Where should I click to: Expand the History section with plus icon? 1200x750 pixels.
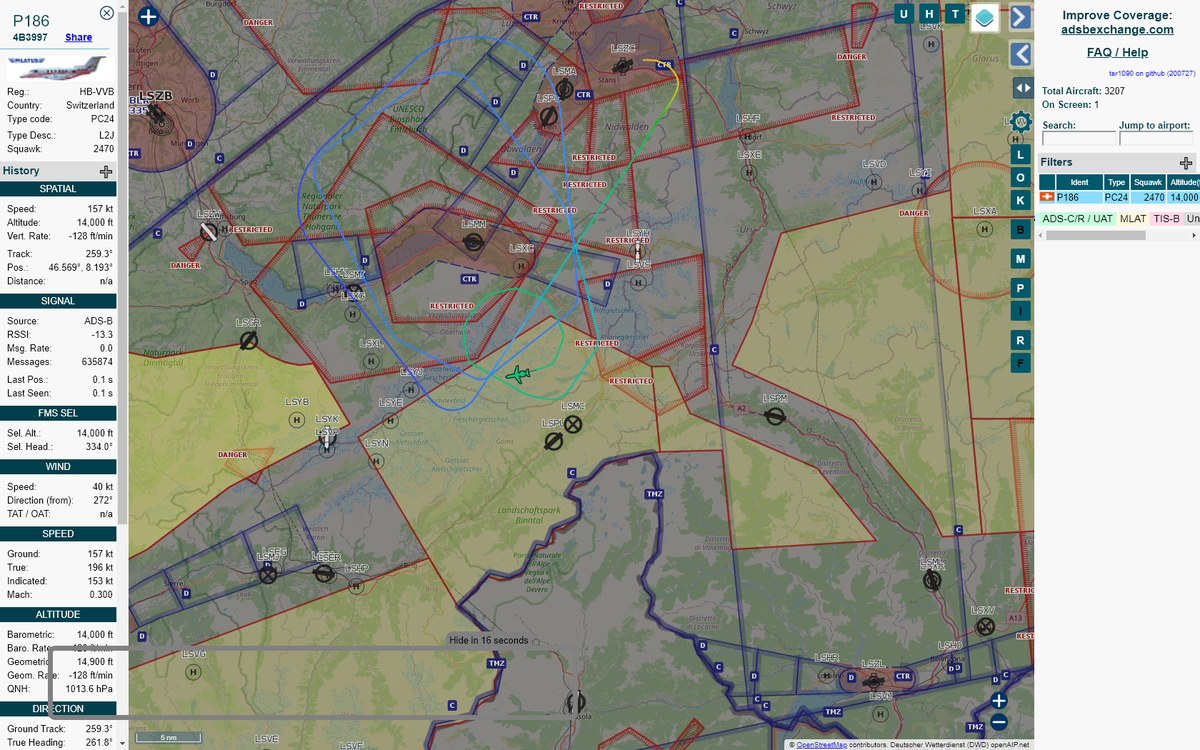(x=106, y=171)
